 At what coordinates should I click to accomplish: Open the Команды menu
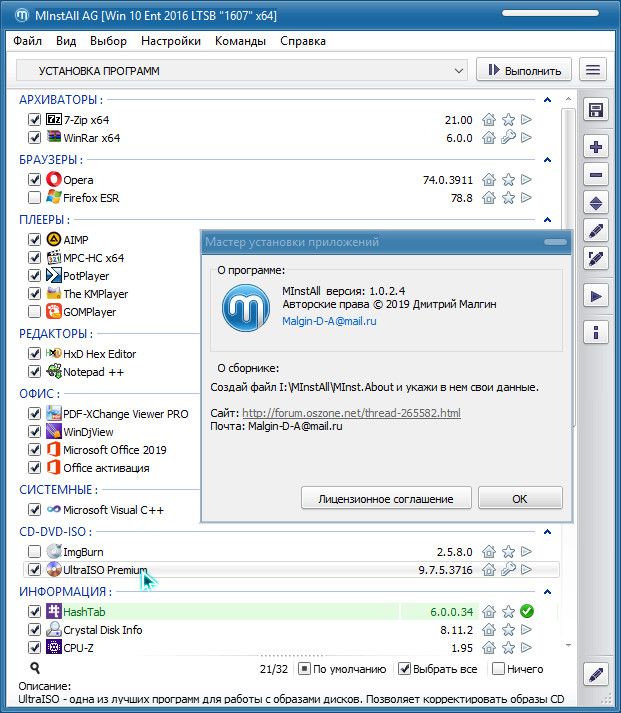(240, 41)
